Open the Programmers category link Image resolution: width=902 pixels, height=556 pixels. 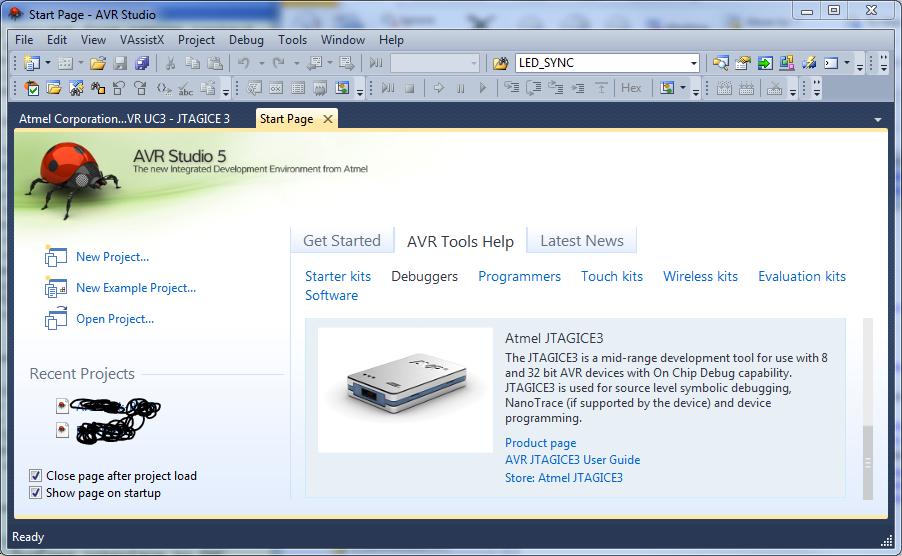pyautogui.click(x=519, y=277)
